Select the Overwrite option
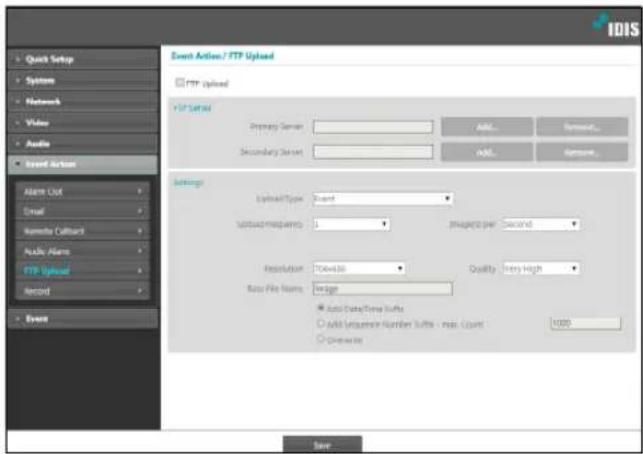Viewport: 643px width, 454px height. click(x=321, y=339)
